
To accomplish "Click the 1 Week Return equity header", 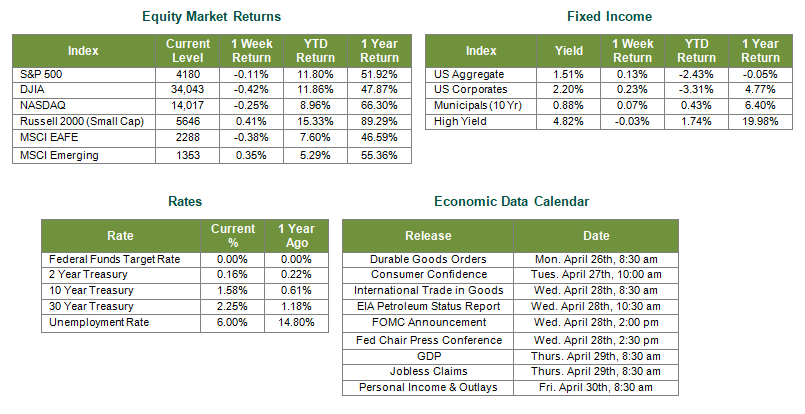I will [252, 51].
